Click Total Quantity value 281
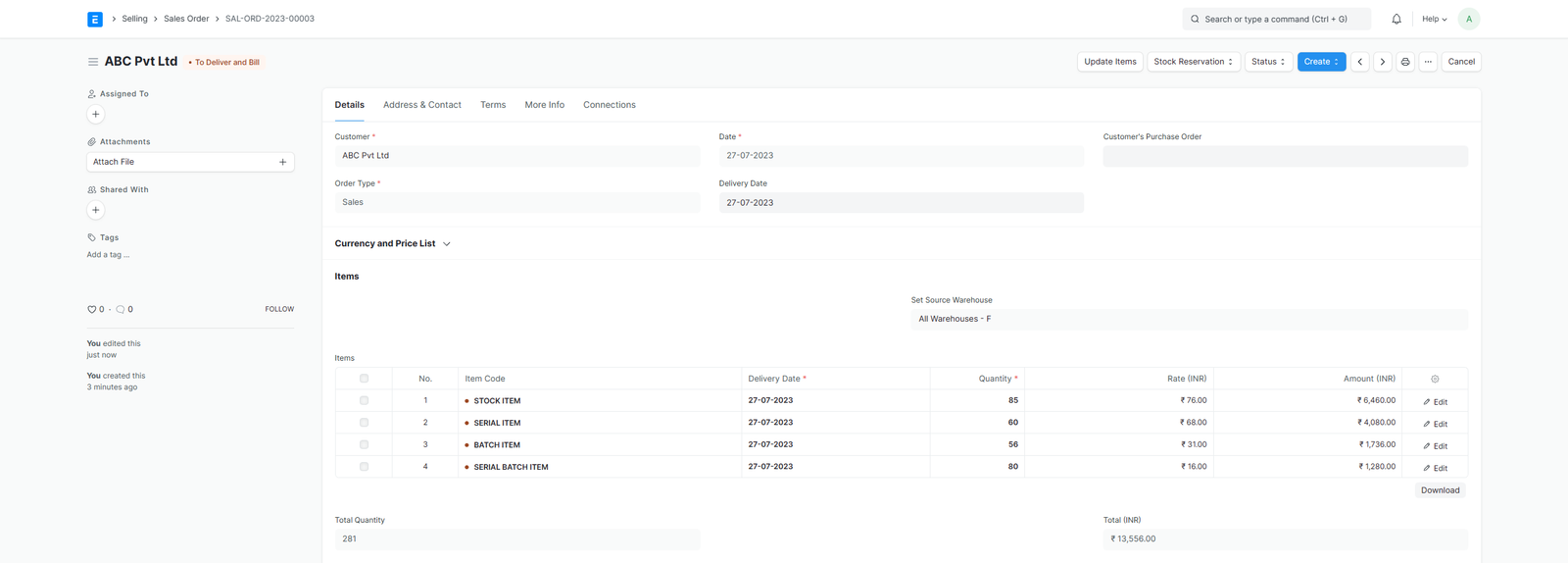The height and width of the screenshot is (563, 1568). pos(516,538)
